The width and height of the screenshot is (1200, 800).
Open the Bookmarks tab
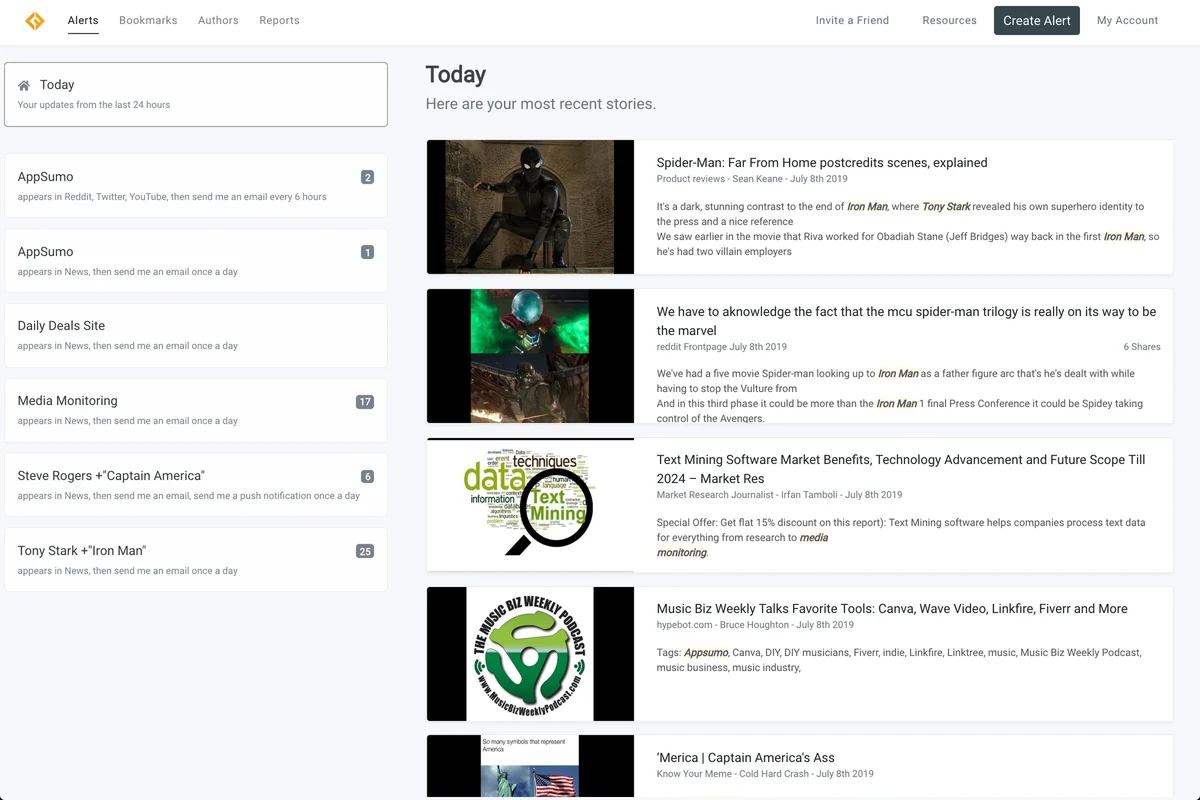148,20
